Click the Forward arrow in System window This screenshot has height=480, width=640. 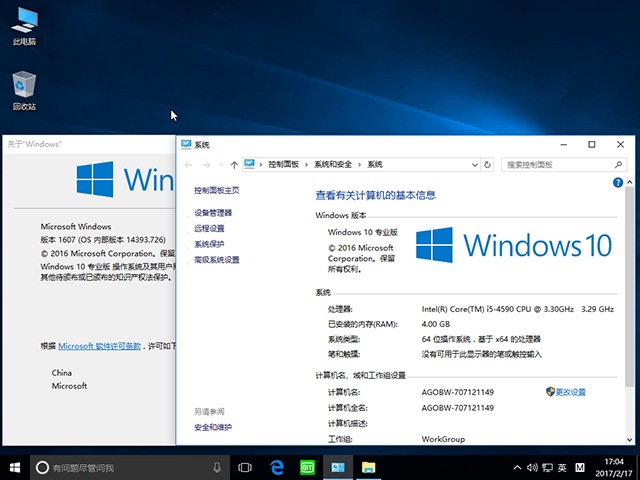coord(207,165)
